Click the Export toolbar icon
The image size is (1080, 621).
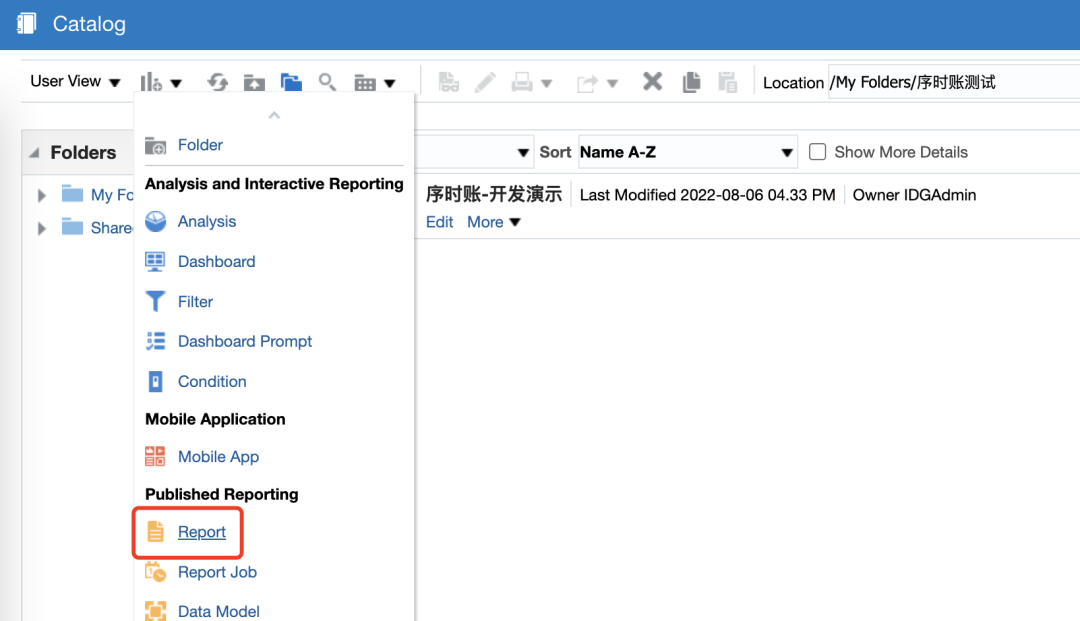coord(588,83)
